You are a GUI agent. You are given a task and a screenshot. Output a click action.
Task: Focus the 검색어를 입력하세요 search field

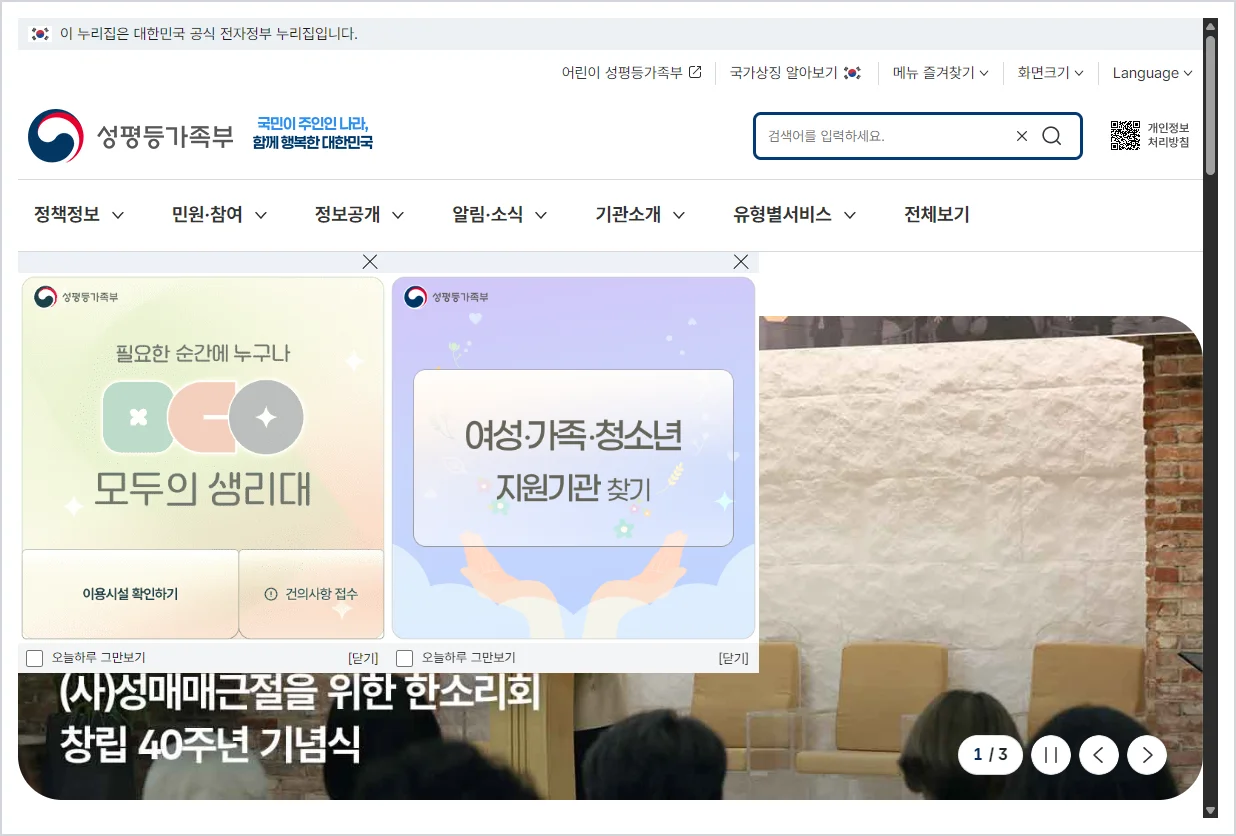coord(885,136)
